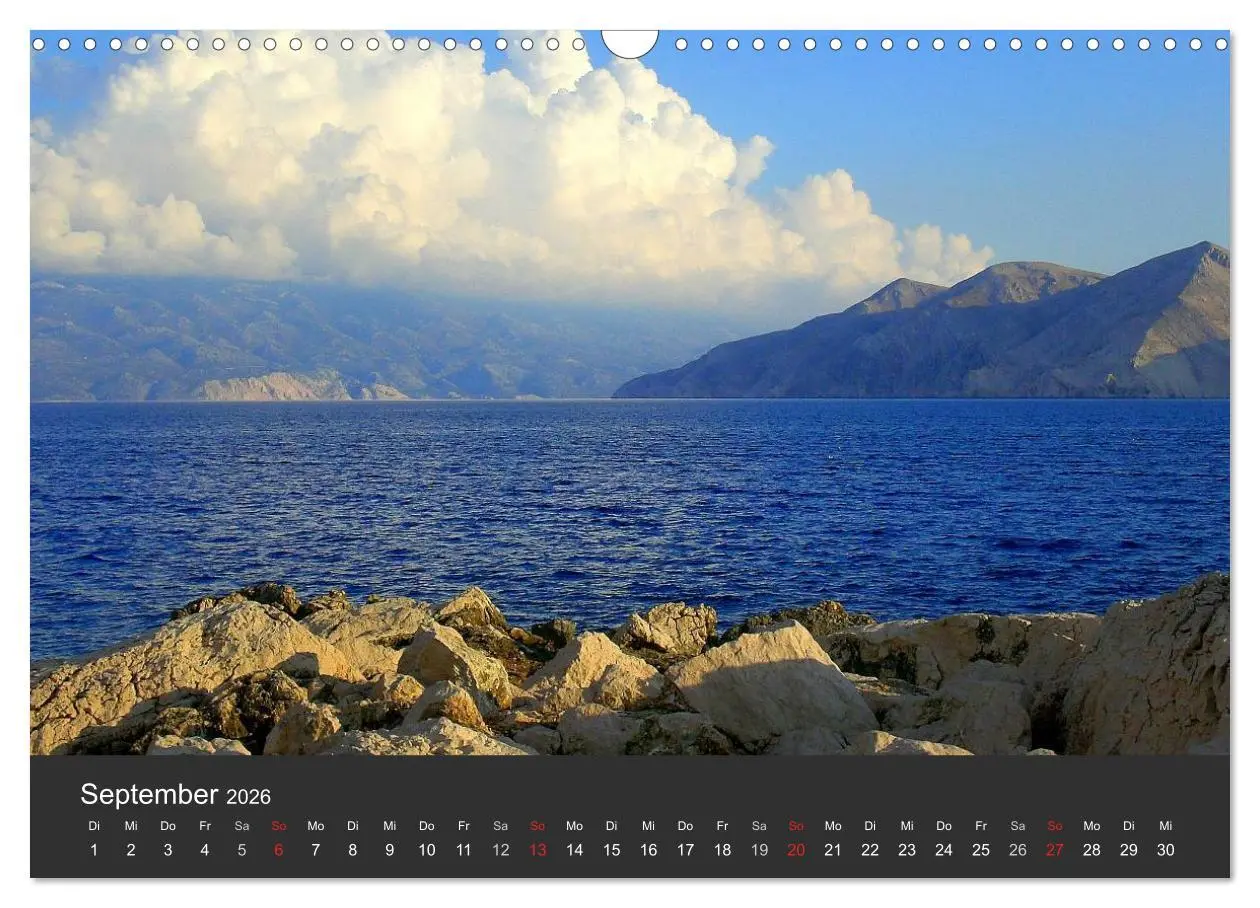Click the first Di weekday header
Viewport: 1260px width, 908px height.
click(95, 826)
